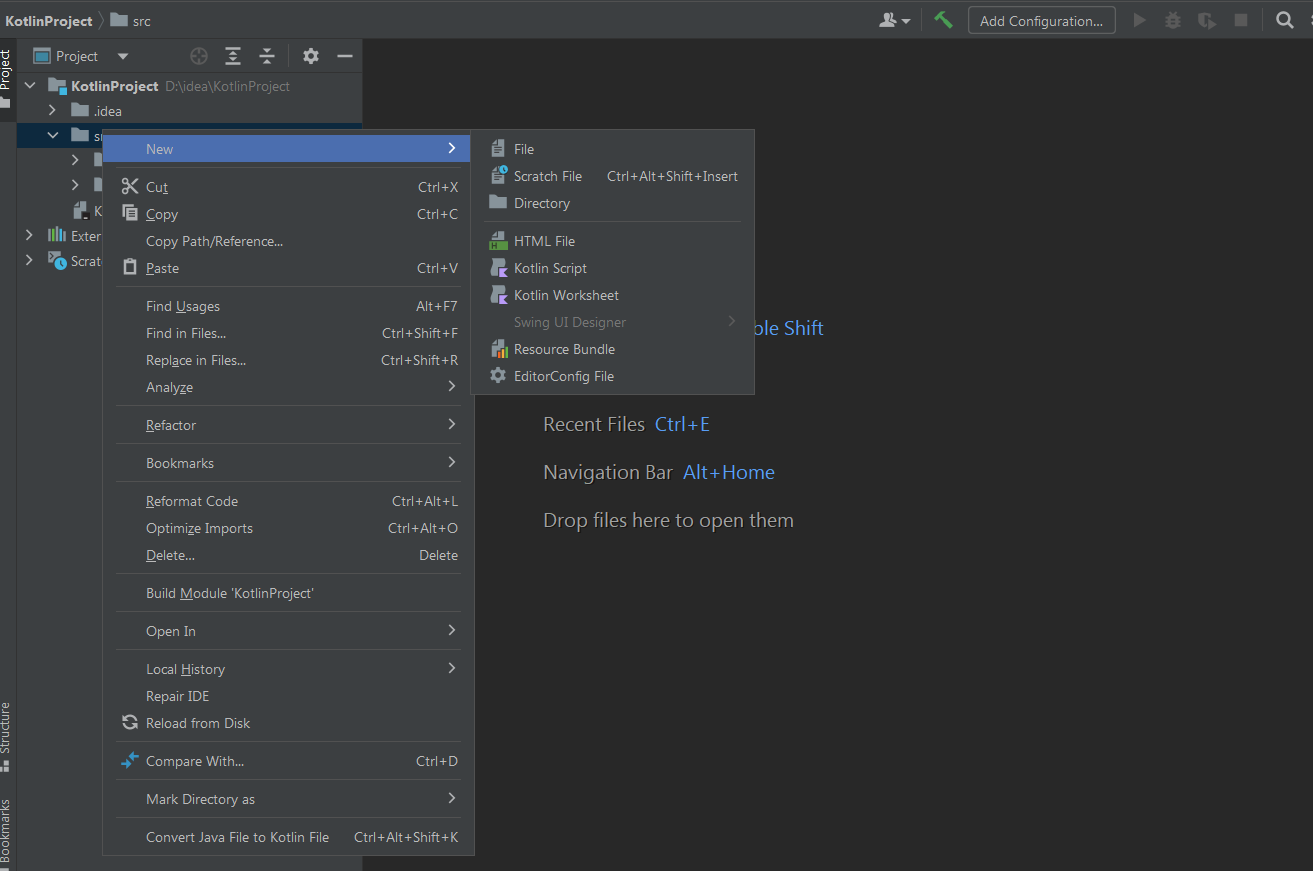This screenshot has width=1313, height=871.
Task: Select the .idea folder row
Action: click(x=190, y=111)
